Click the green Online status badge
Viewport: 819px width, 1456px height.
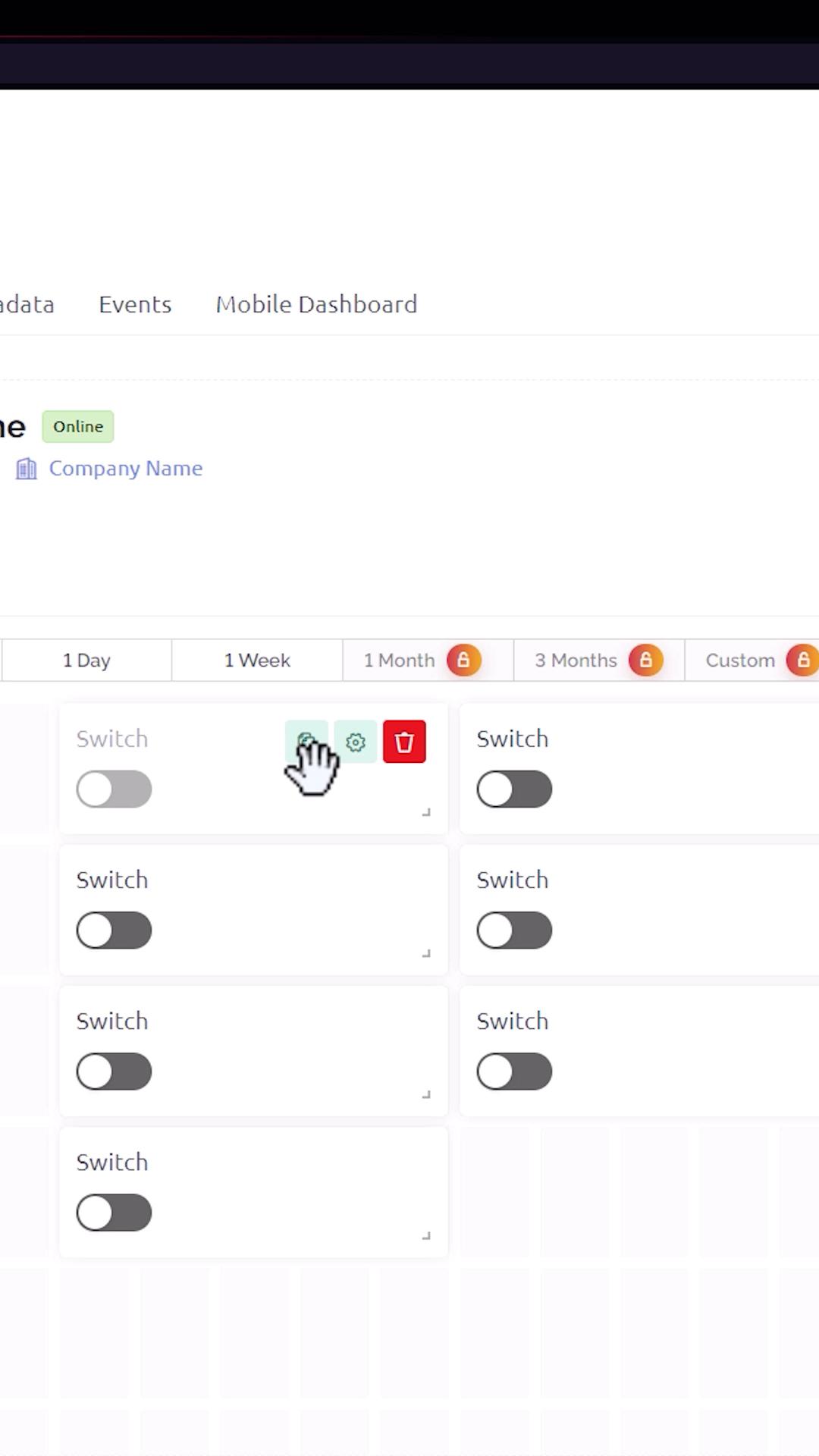point(78,426)
